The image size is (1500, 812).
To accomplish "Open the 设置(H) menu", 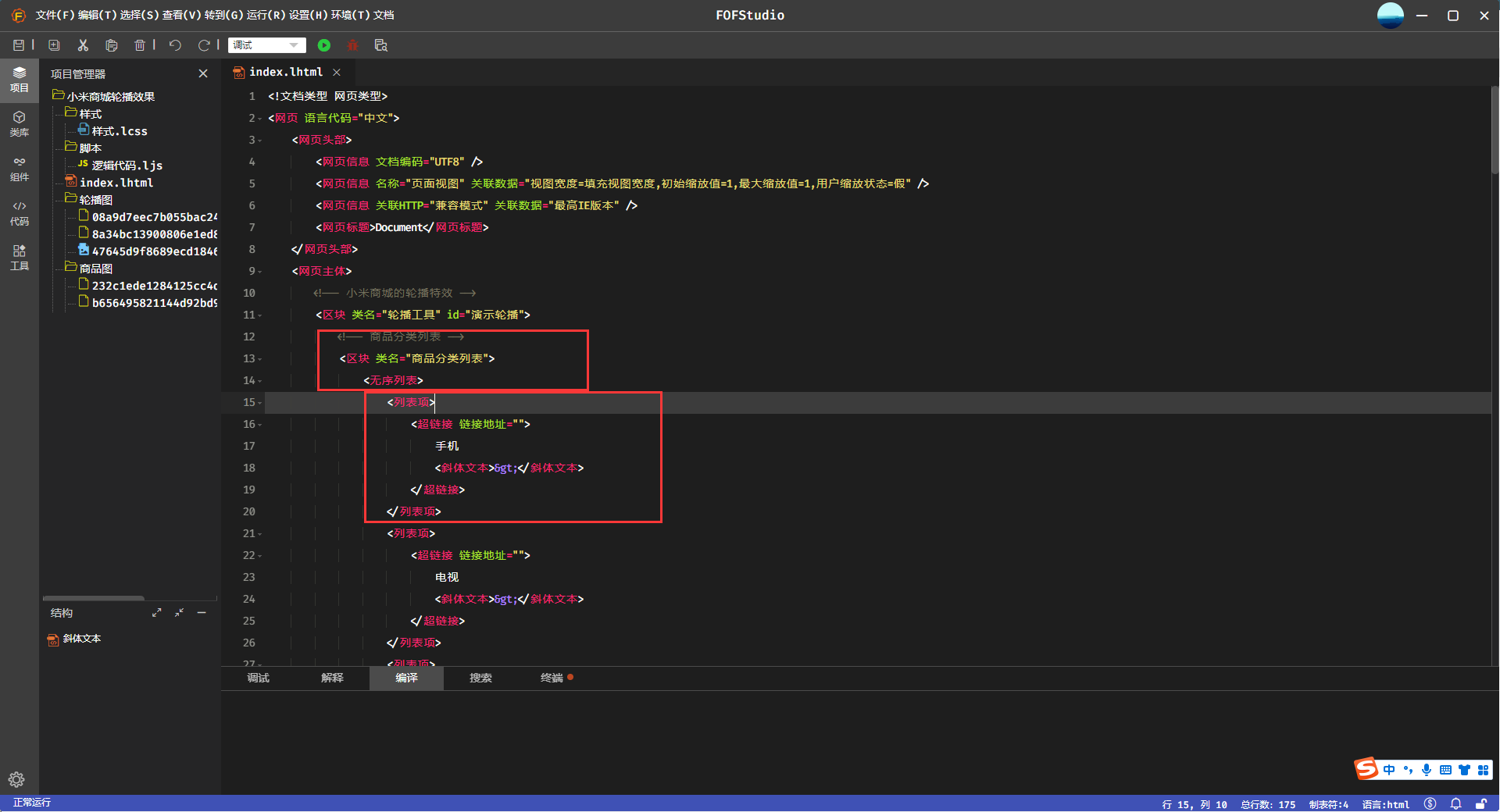I will coord(309,16).
